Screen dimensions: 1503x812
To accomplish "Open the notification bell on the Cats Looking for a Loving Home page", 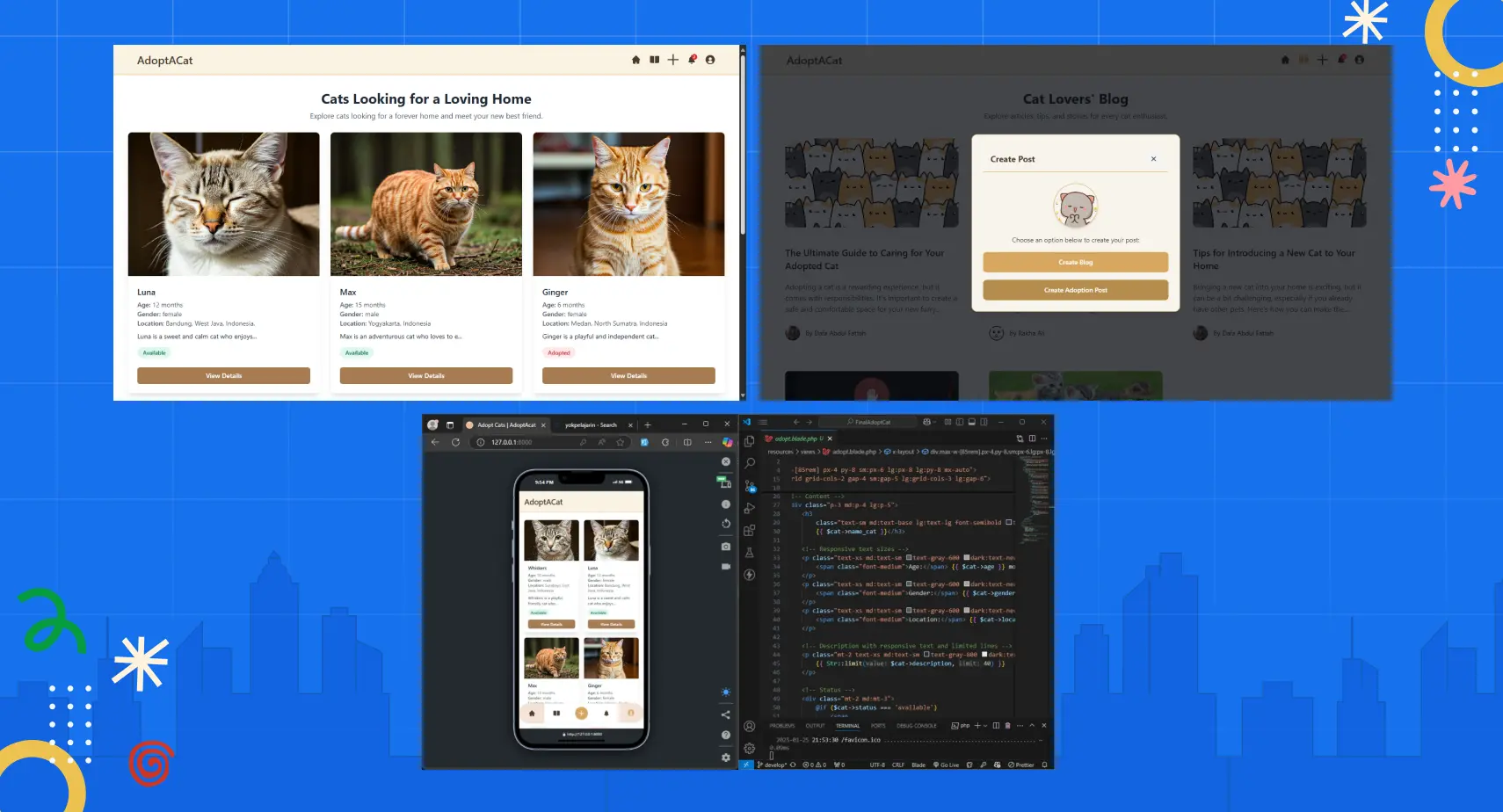I will pos(693,60).
